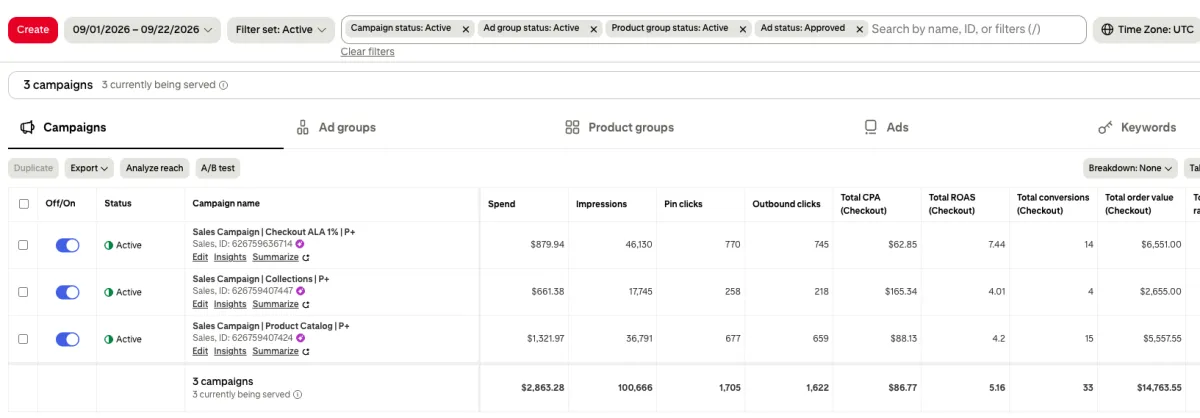Open Edit for the Product Catalog campaign

[200, 351]
